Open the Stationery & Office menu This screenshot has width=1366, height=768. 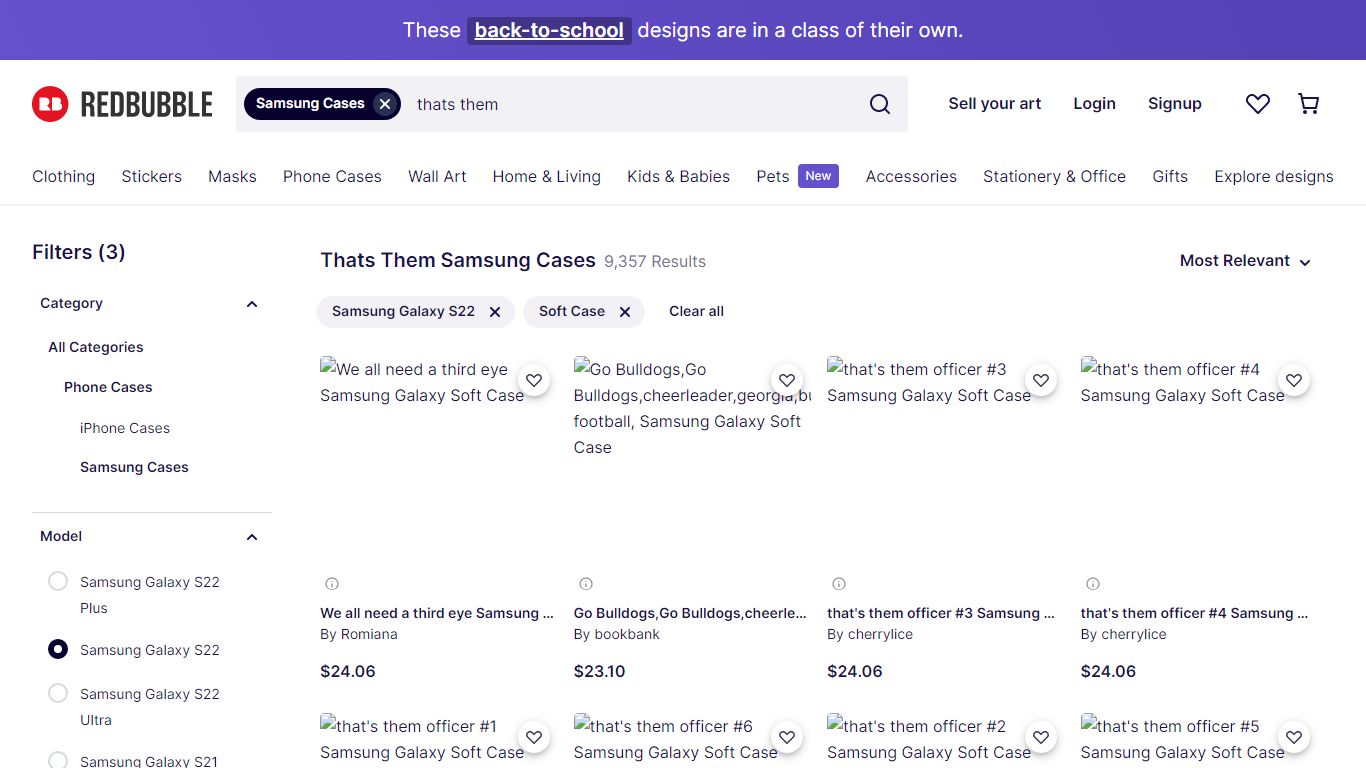pyautogui.click(x=1054, y=176)
